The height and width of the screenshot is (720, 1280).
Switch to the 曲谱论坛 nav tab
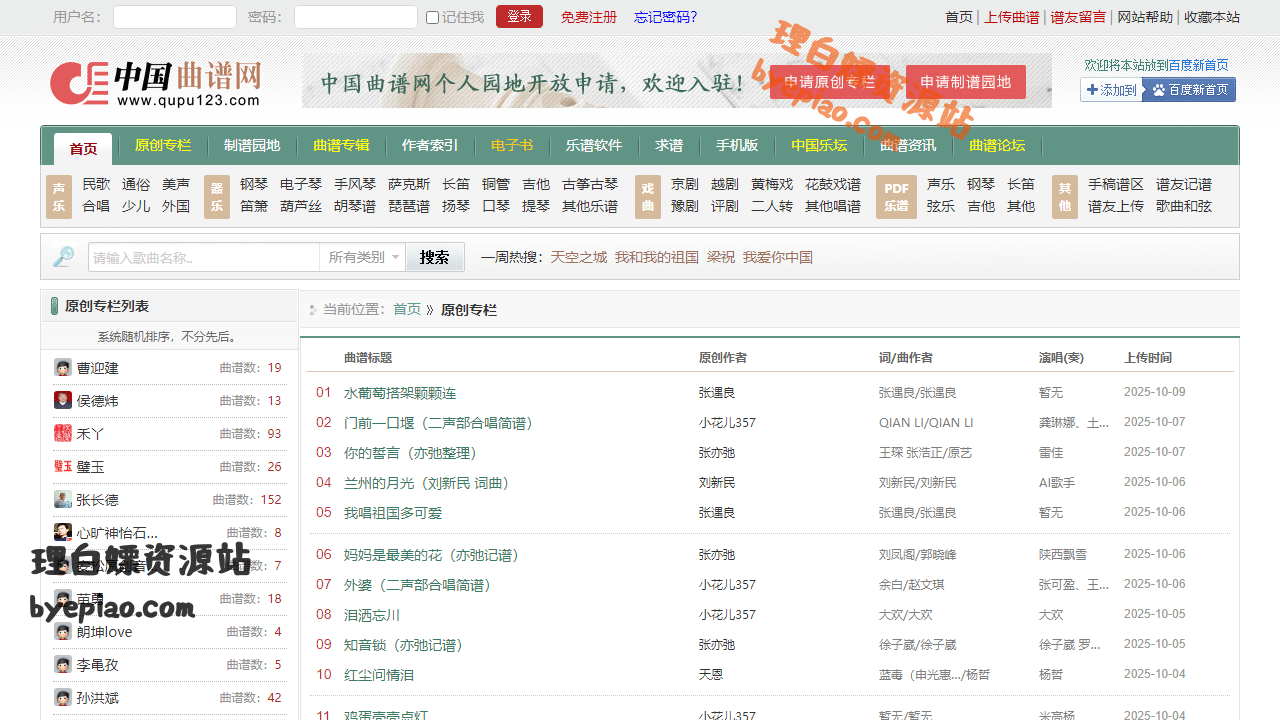click(x=997, y=146)
